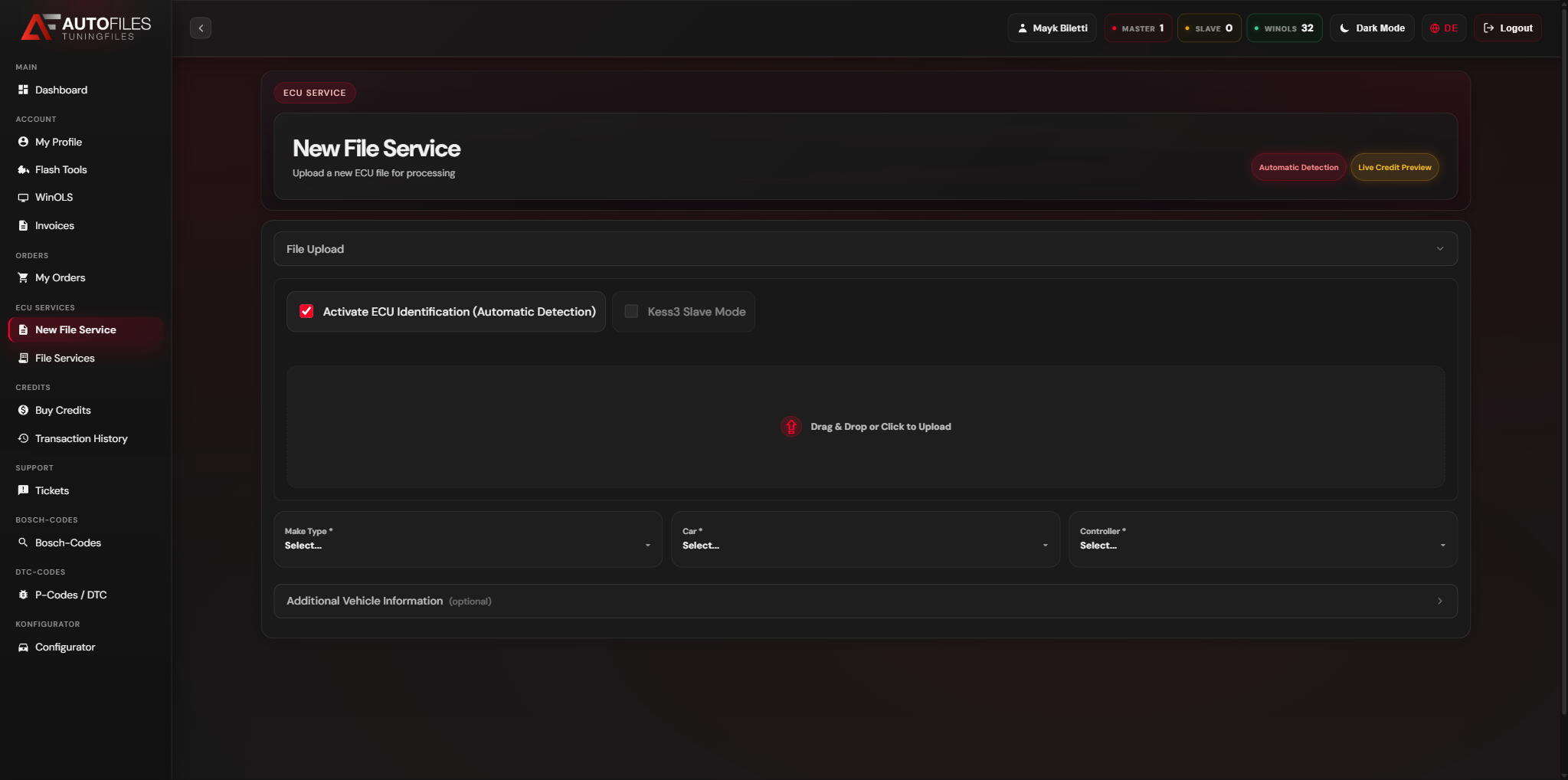Click the Logout button

1507,28
